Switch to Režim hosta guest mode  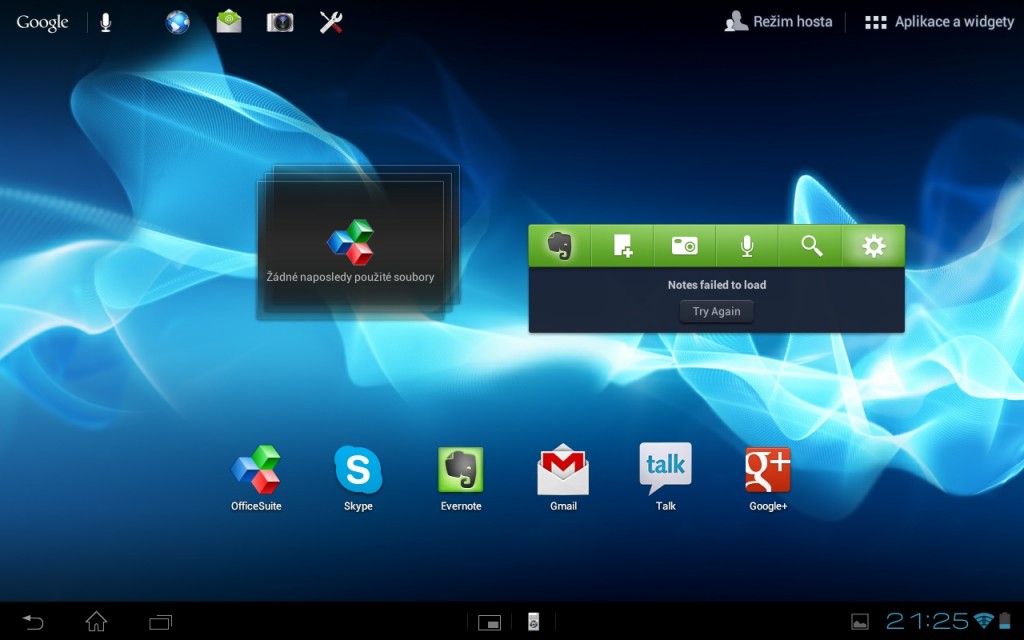coord(778,22)
